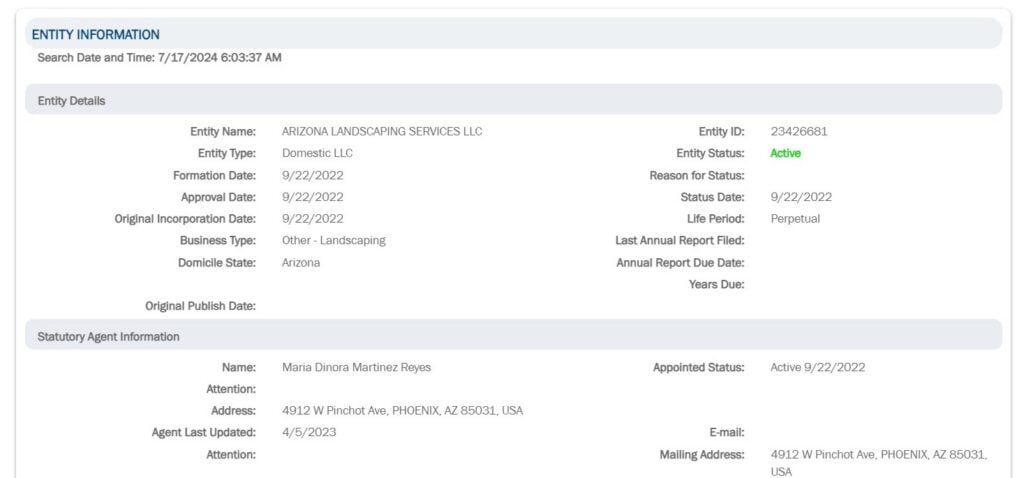Click the Perpetual life period value
This screenshot has width=1024, height=478.
click(795, 219)
